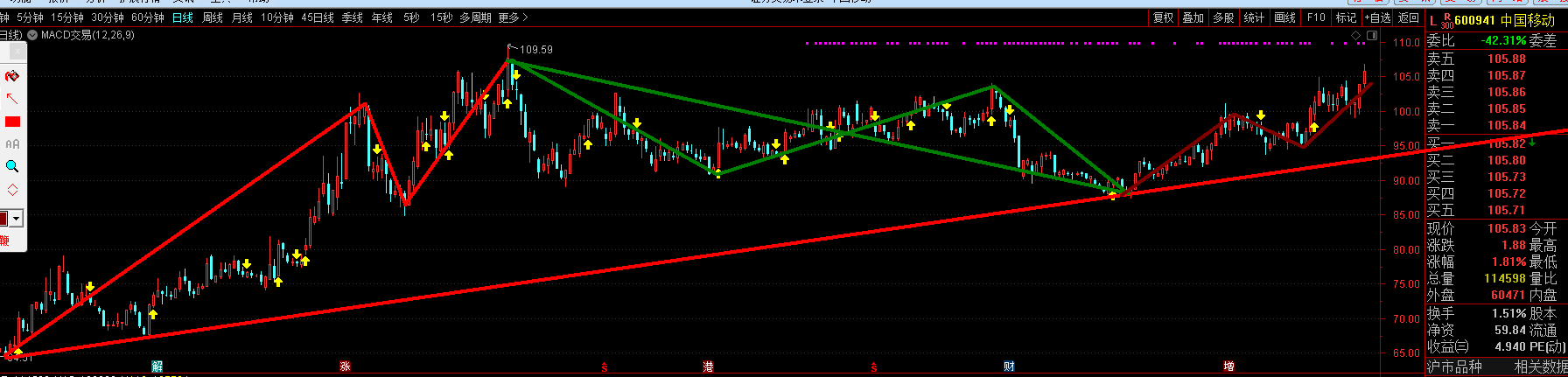This screenshot has width=1568, height=377.
Task: Click the 解 event marker on timeline
Action: coord(157,367)
